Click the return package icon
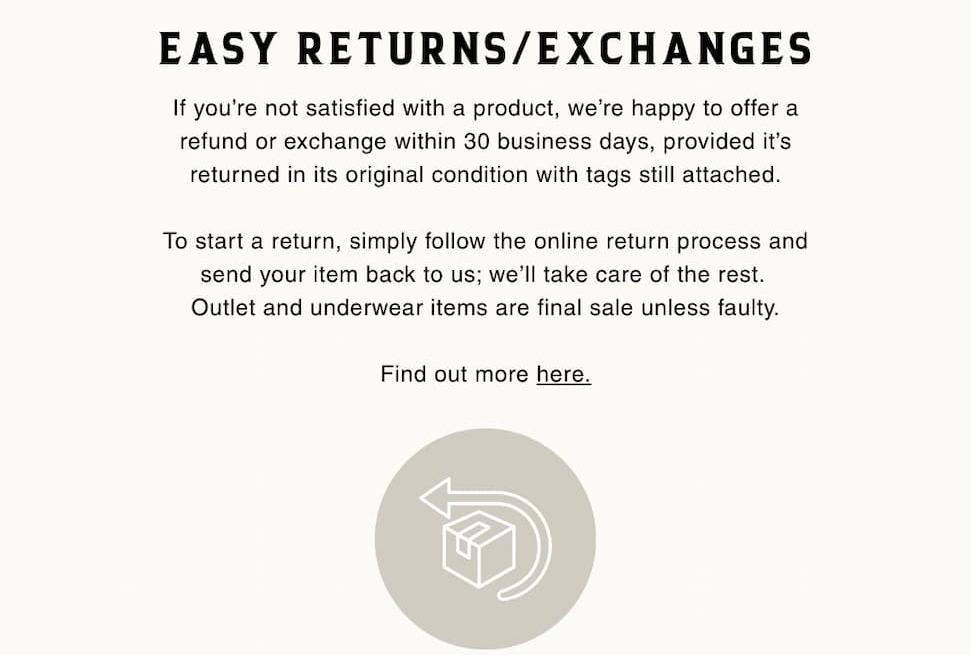 tap(485, 539)
